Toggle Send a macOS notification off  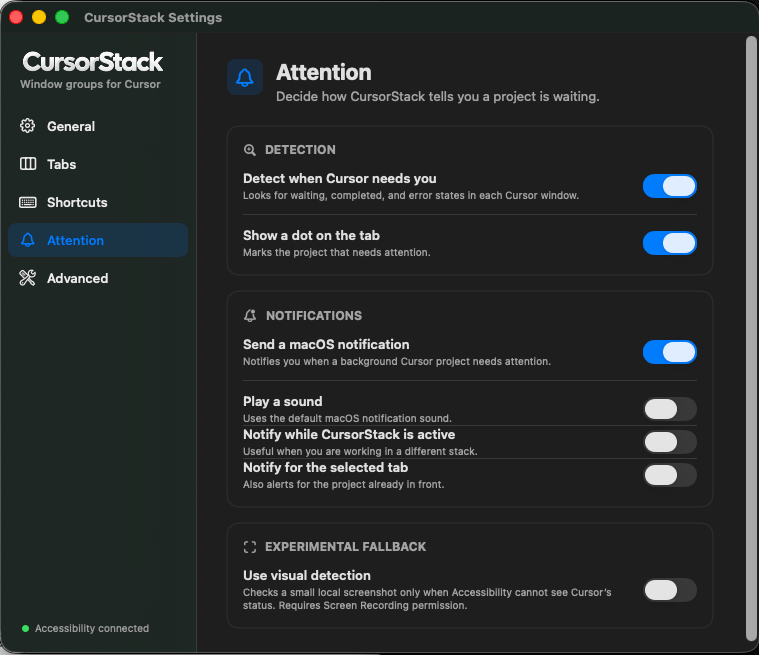(x=669, y=352)
